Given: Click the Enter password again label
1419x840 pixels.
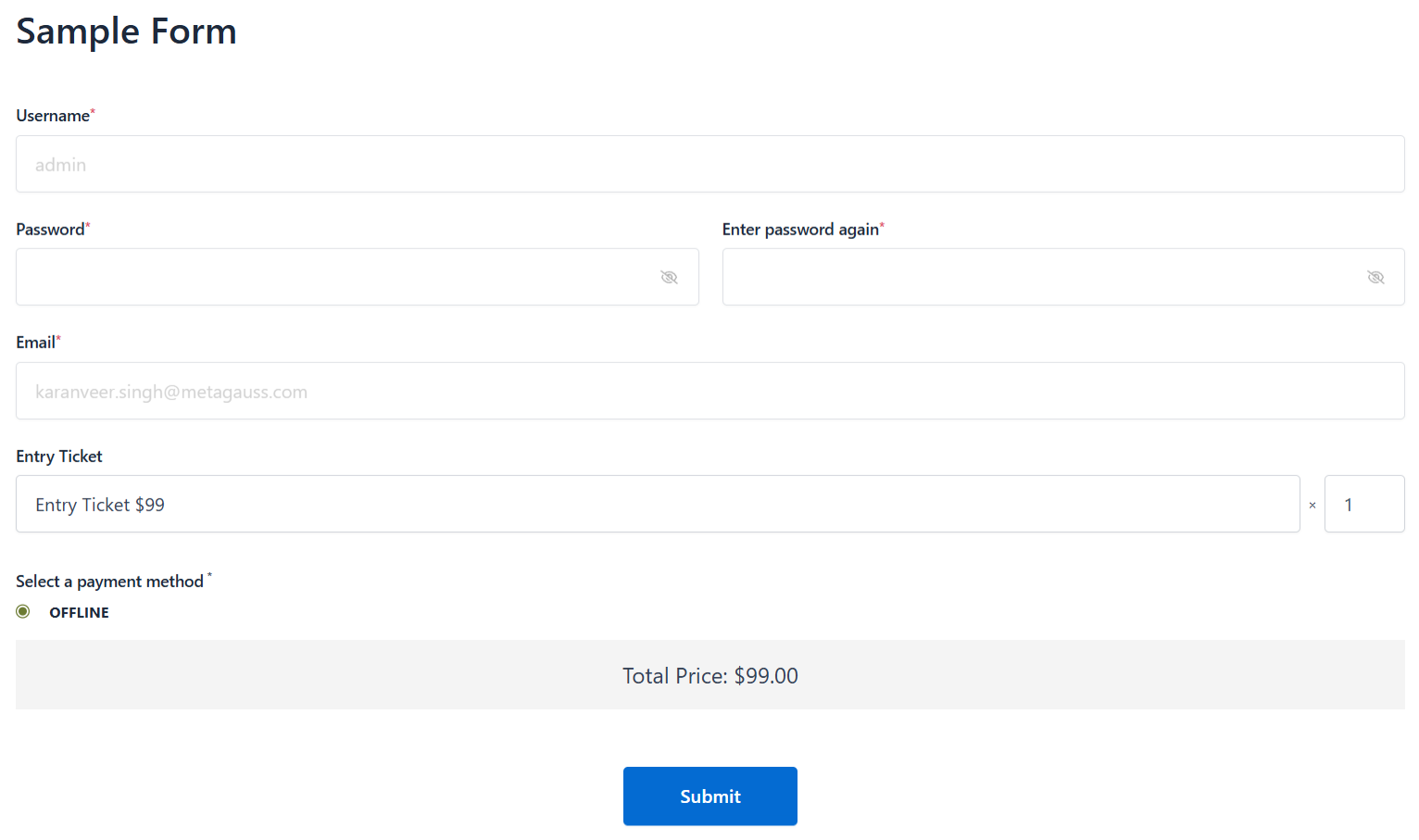Looking at the screenshot, I should (800, 230).
